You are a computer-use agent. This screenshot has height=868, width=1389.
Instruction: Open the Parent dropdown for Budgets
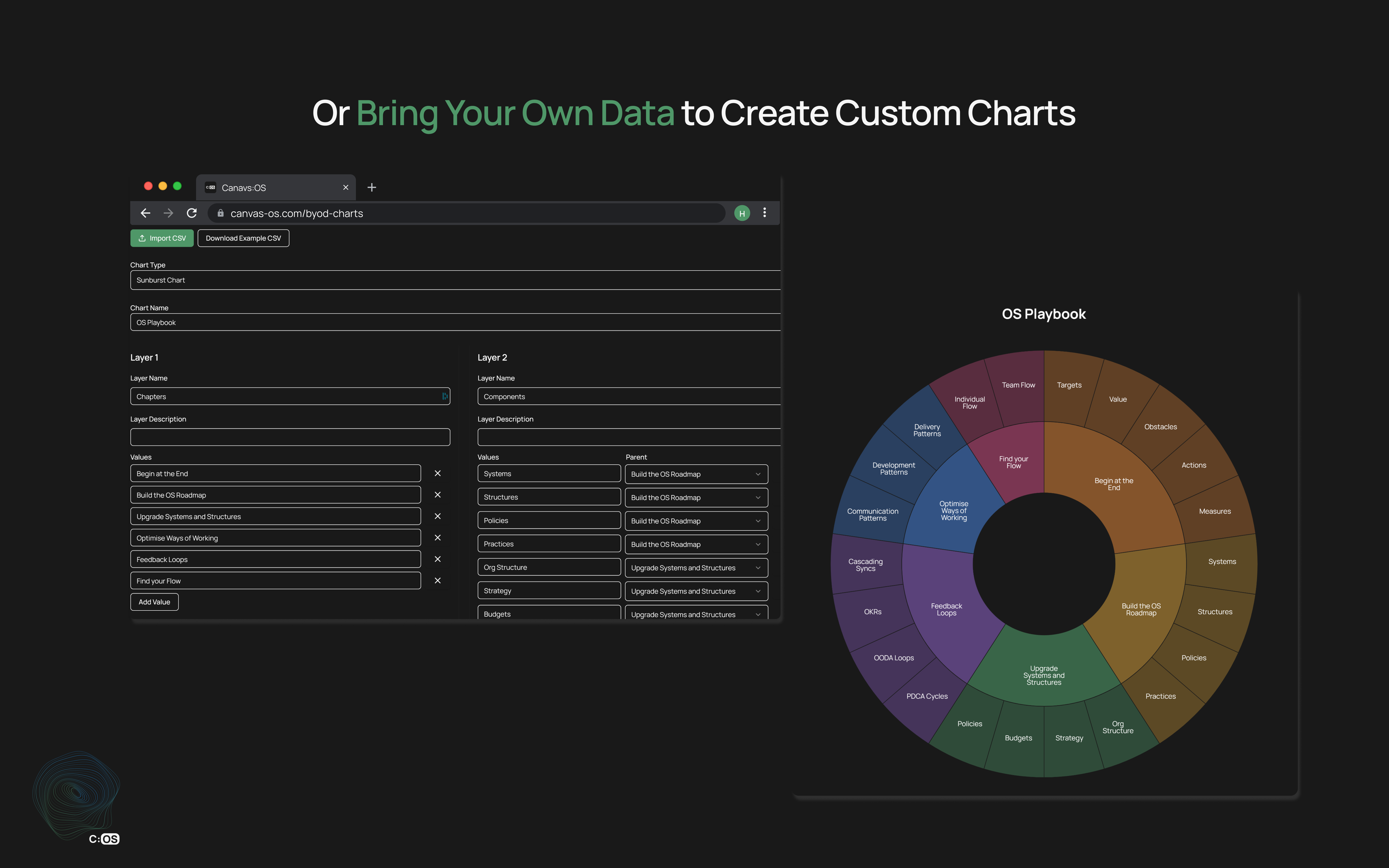coord(696,612)
